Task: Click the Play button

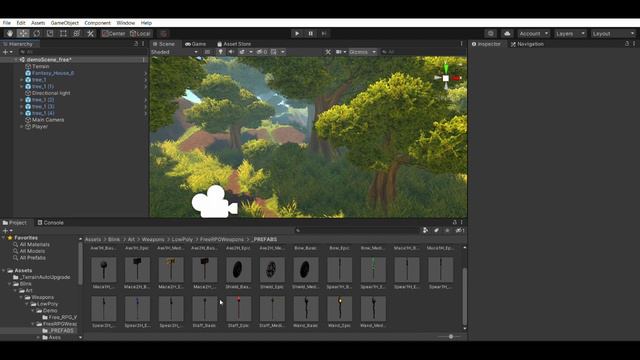Action: (297, 33)
